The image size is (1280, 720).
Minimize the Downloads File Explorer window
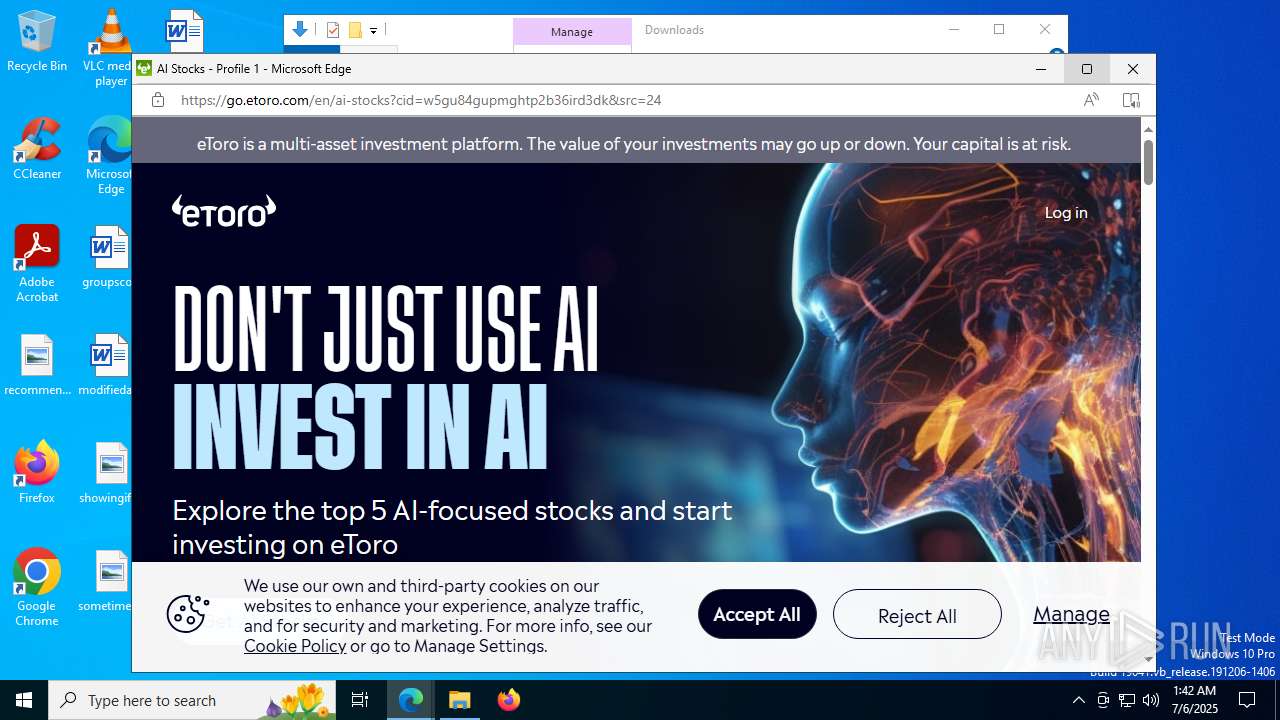coord(953,30)
